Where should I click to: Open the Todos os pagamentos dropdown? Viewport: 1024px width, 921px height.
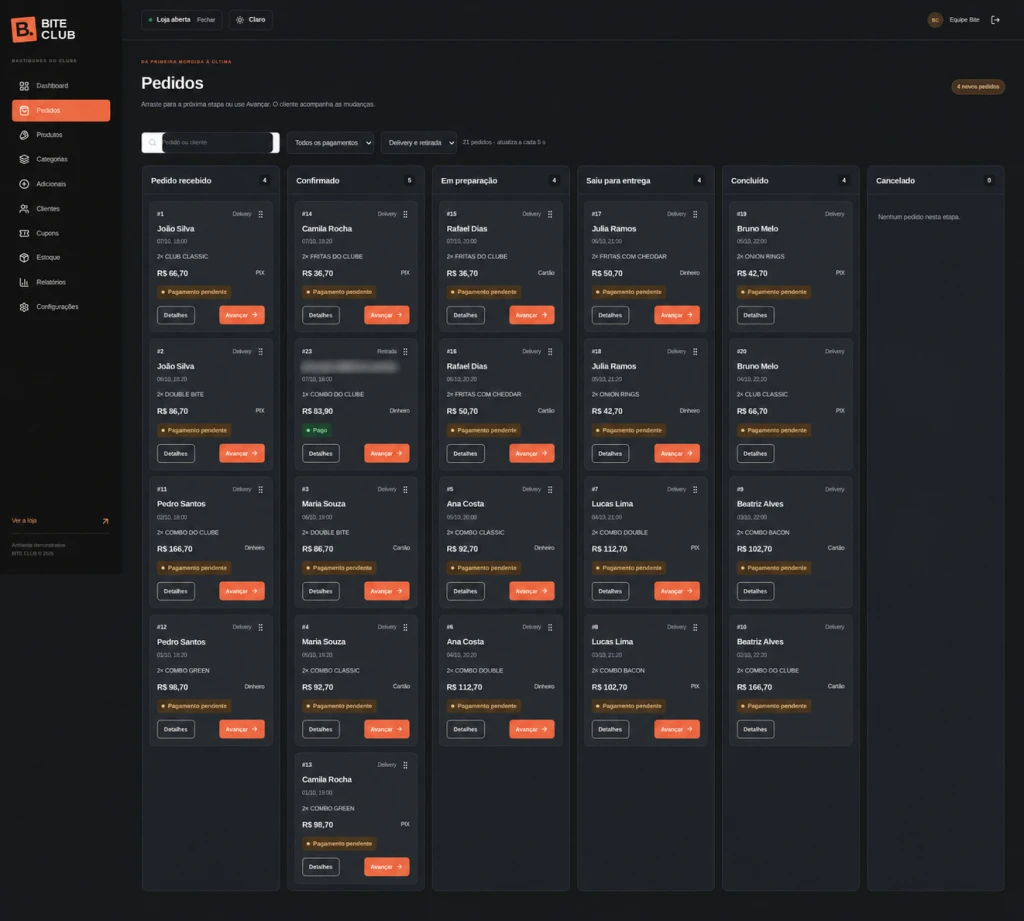(x=330, y=142)
